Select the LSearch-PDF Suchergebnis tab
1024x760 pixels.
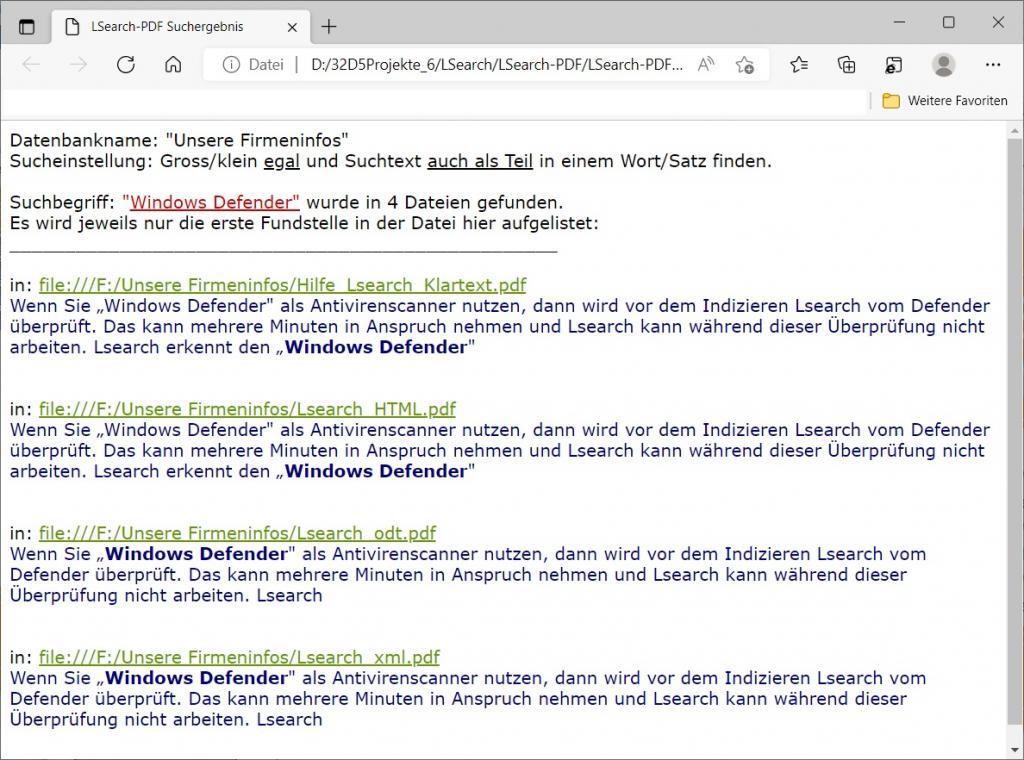[x=165, y=27]
